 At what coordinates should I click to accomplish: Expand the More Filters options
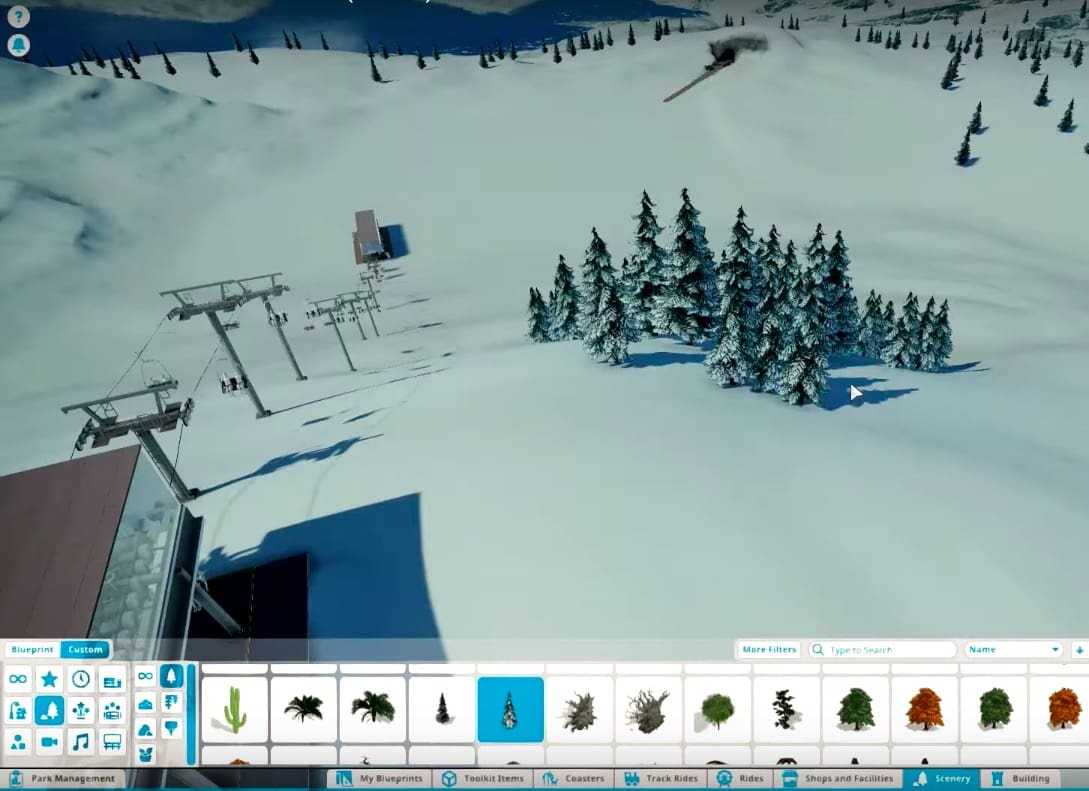click(768, 650)
